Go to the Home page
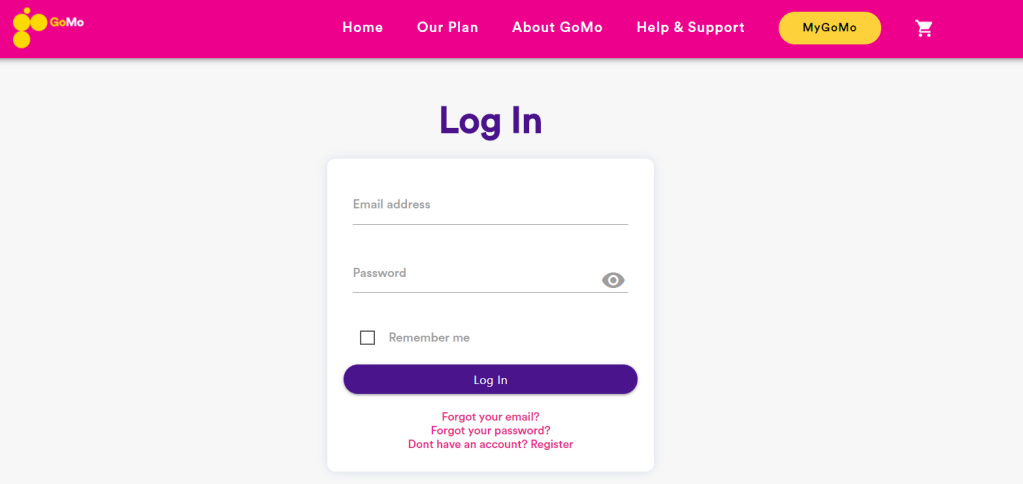This screenshot has height=484, width=1023. pos(362,28)
